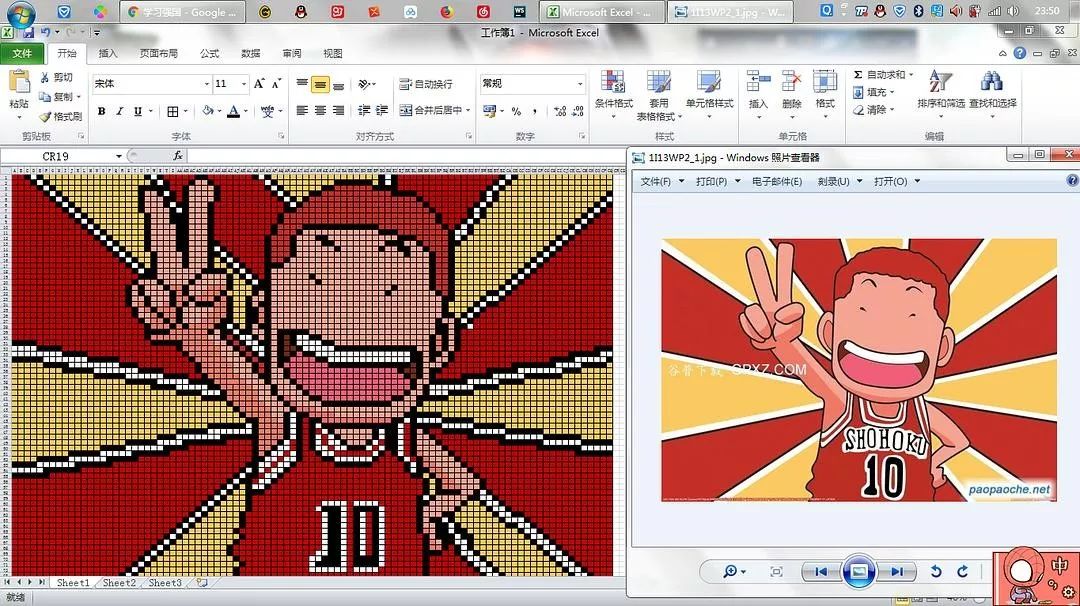
Task: Click the Find and Select binoculars icon
Action: (992, 82)
